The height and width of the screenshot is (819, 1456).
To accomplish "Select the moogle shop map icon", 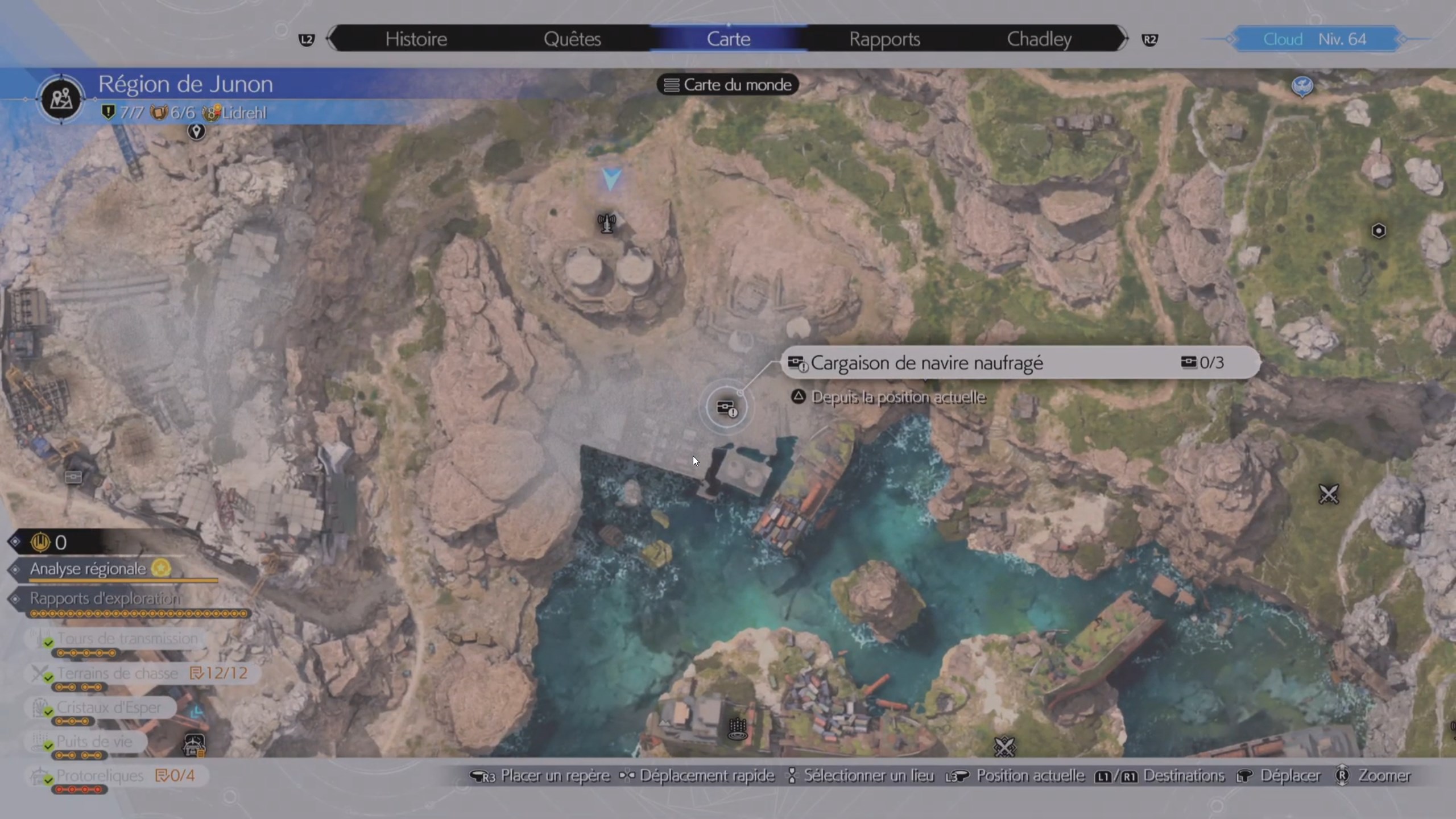I will (194, 744).
